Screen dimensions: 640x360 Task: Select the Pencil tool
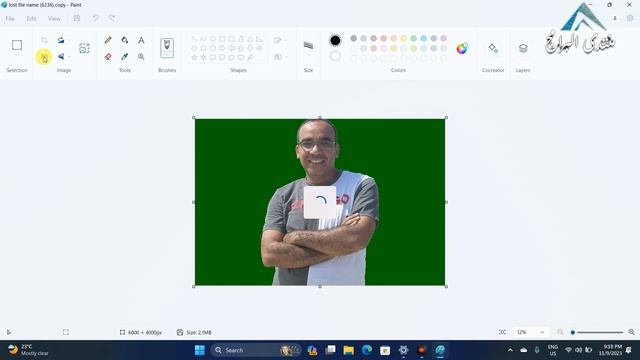[108, 40]
